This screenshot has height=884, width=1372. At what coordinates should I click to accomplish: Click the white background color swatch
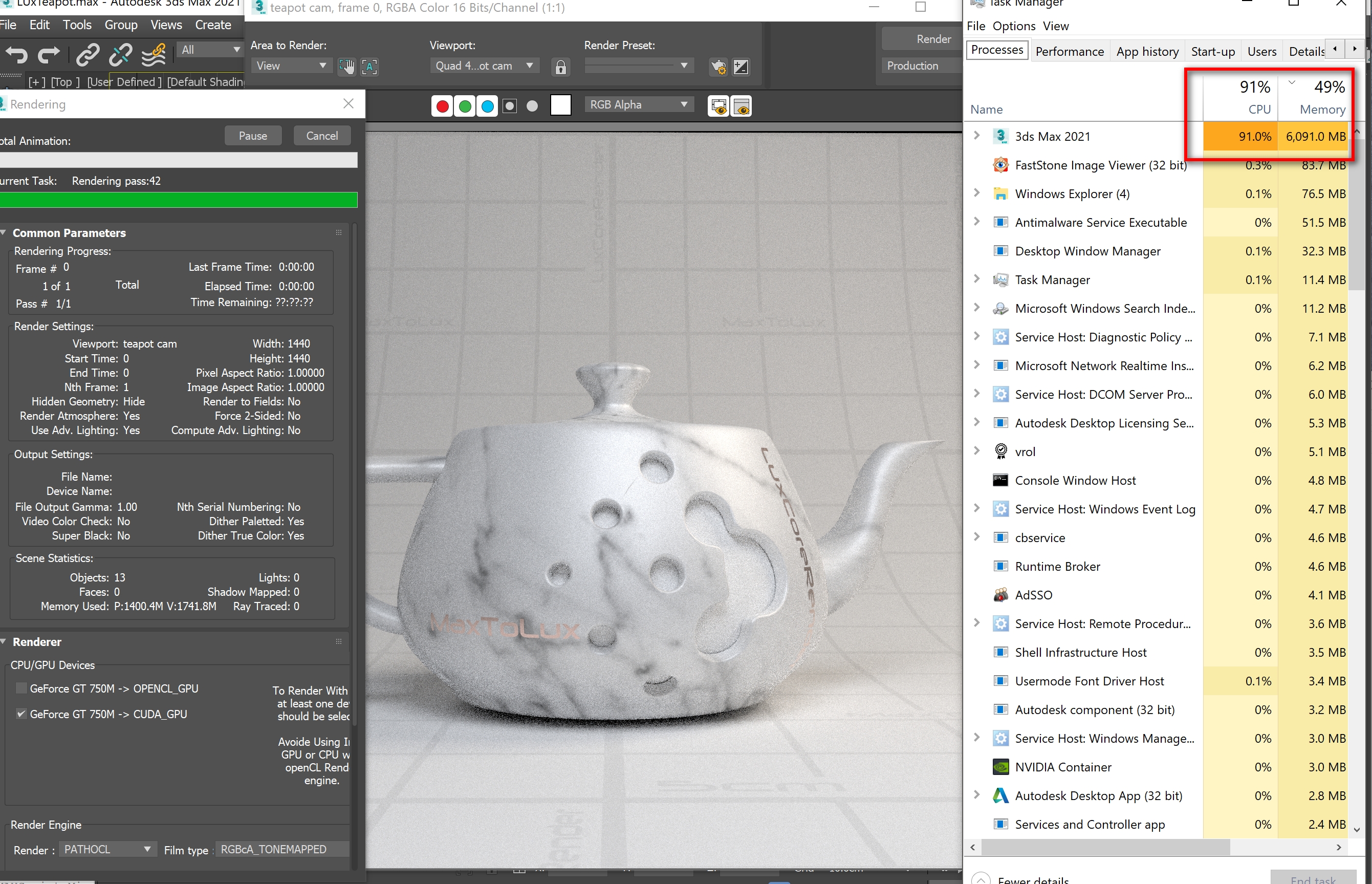pos(560,105)
